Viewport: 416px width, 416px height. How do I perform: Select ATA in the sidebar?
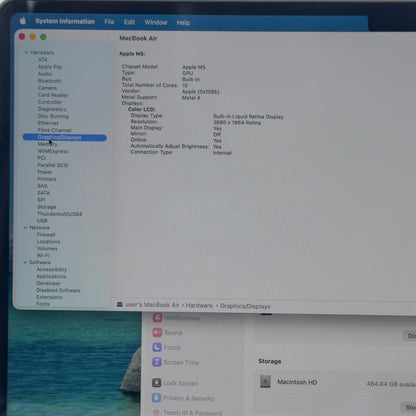(x=43, y=59)
